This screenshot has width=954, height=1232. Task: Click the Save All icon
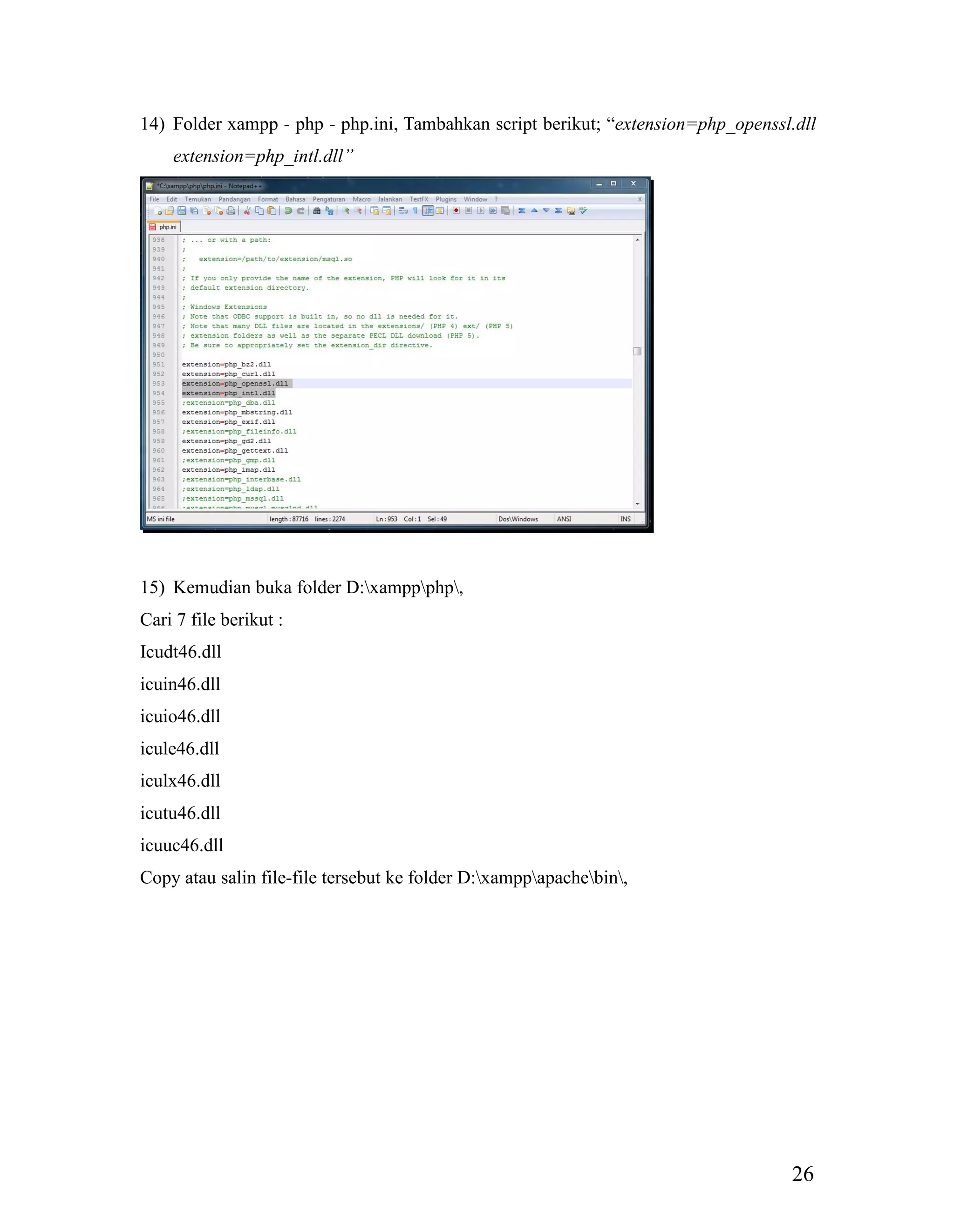194,211
